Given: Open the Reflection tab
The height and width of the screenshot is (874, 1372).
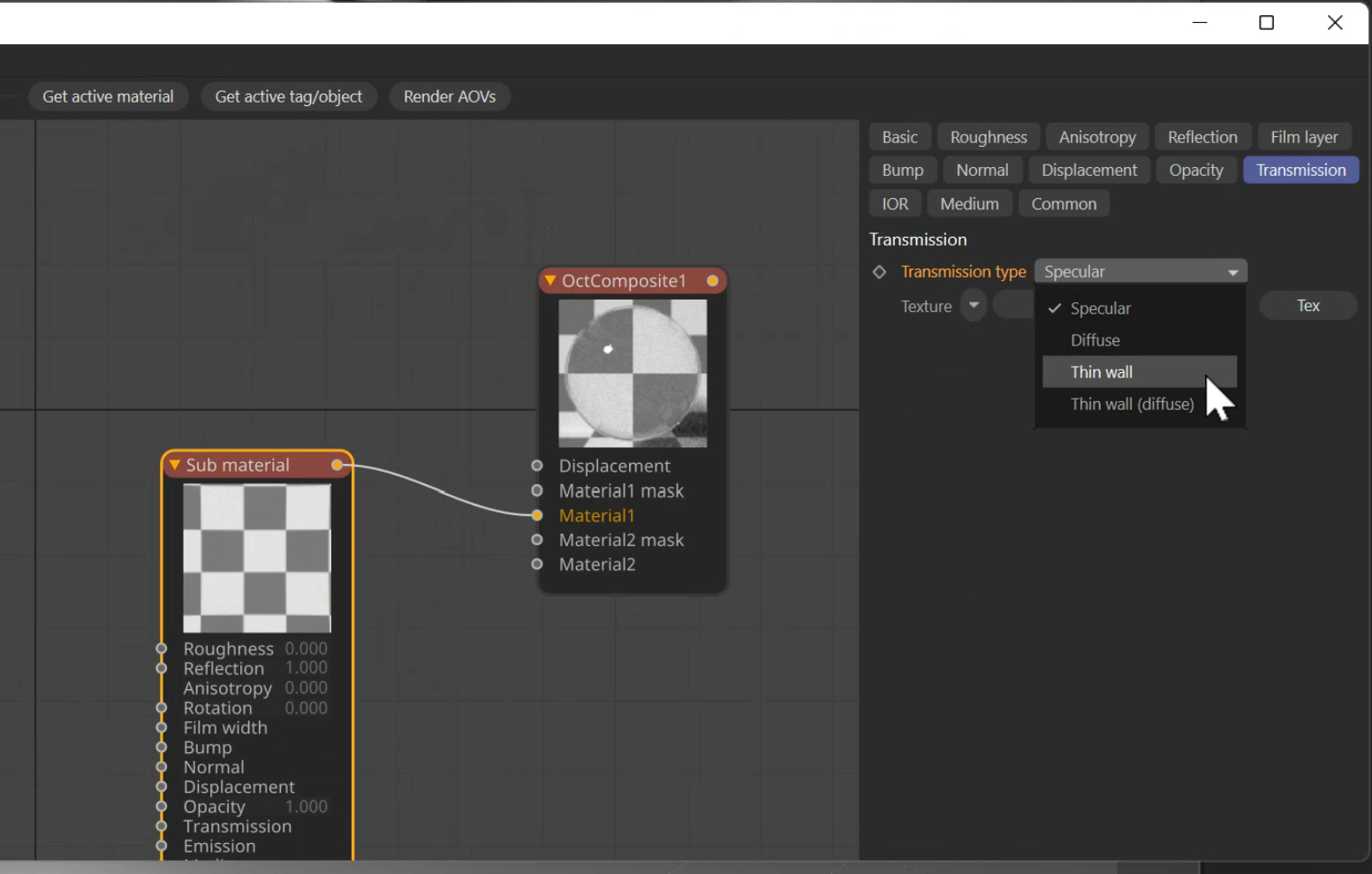Looking at the screenshot, I should (1202, 137).
